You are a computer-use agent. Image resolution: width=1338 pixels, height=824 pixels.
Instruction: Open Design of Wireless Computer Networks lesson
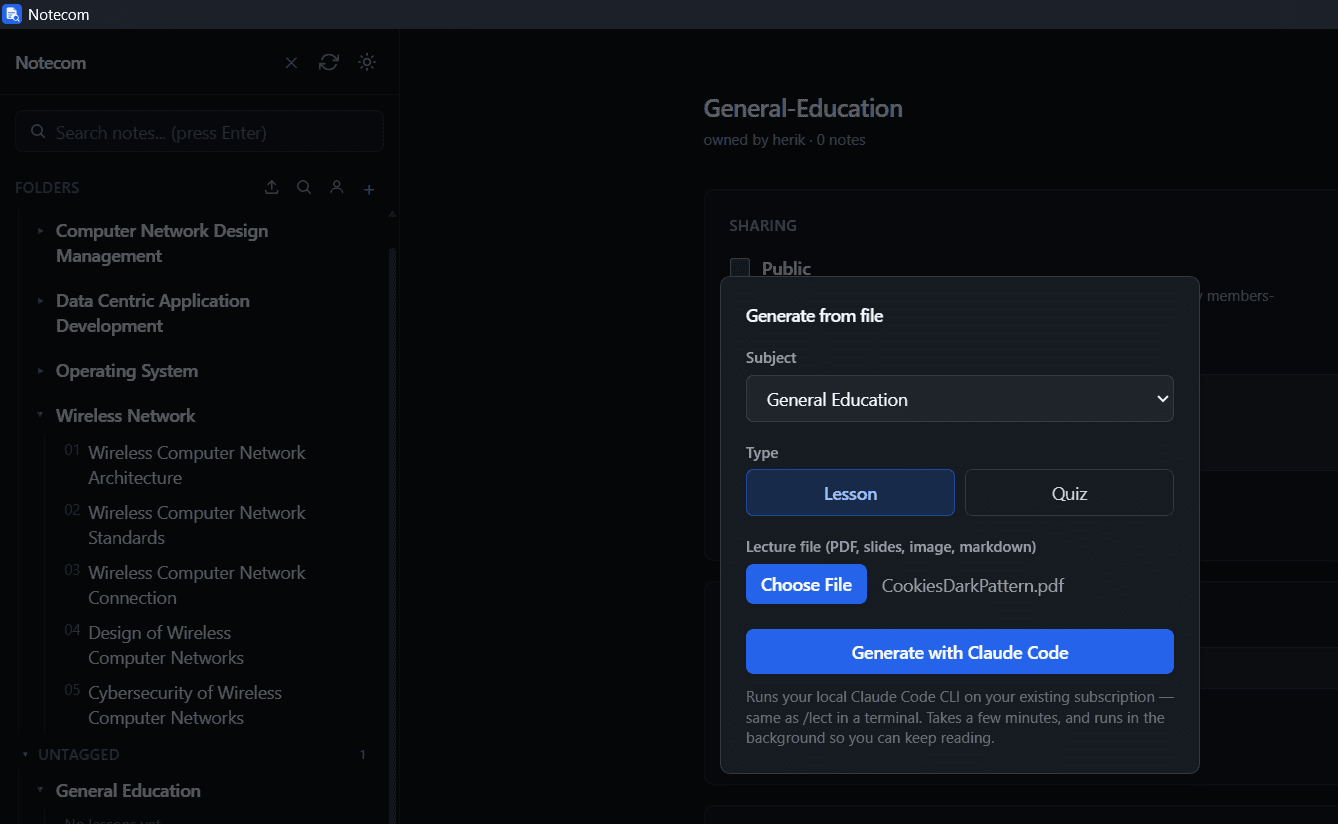tap(166, 645)
